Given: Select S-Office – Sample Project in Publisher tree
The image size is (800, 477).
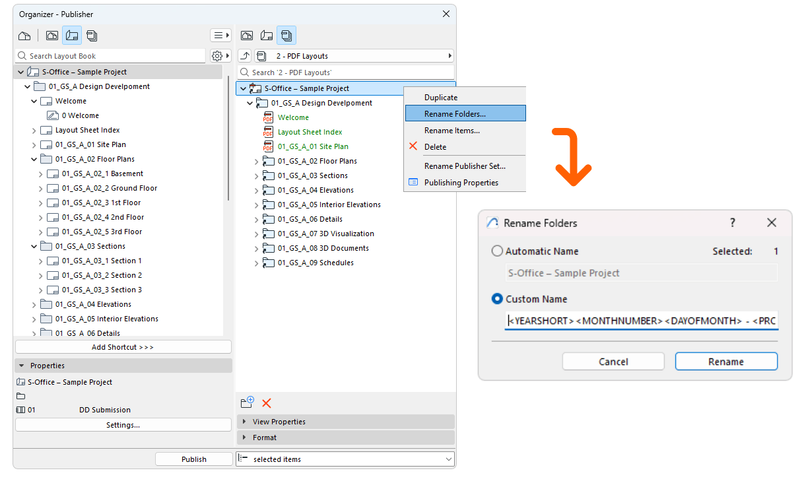Looking at the screenshot, I should pyautogui.click(x=307, y=89).
